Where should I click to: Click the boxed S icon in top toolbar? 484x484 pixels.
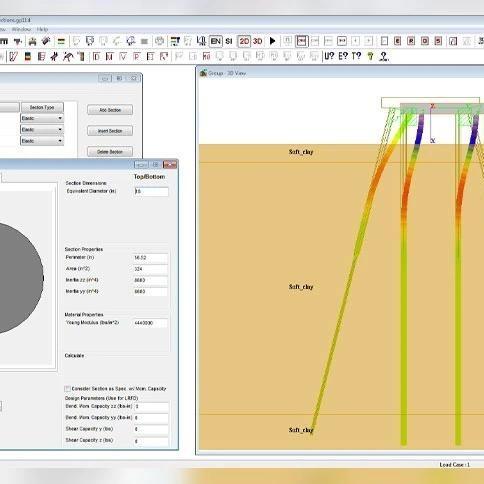(438, 41)
